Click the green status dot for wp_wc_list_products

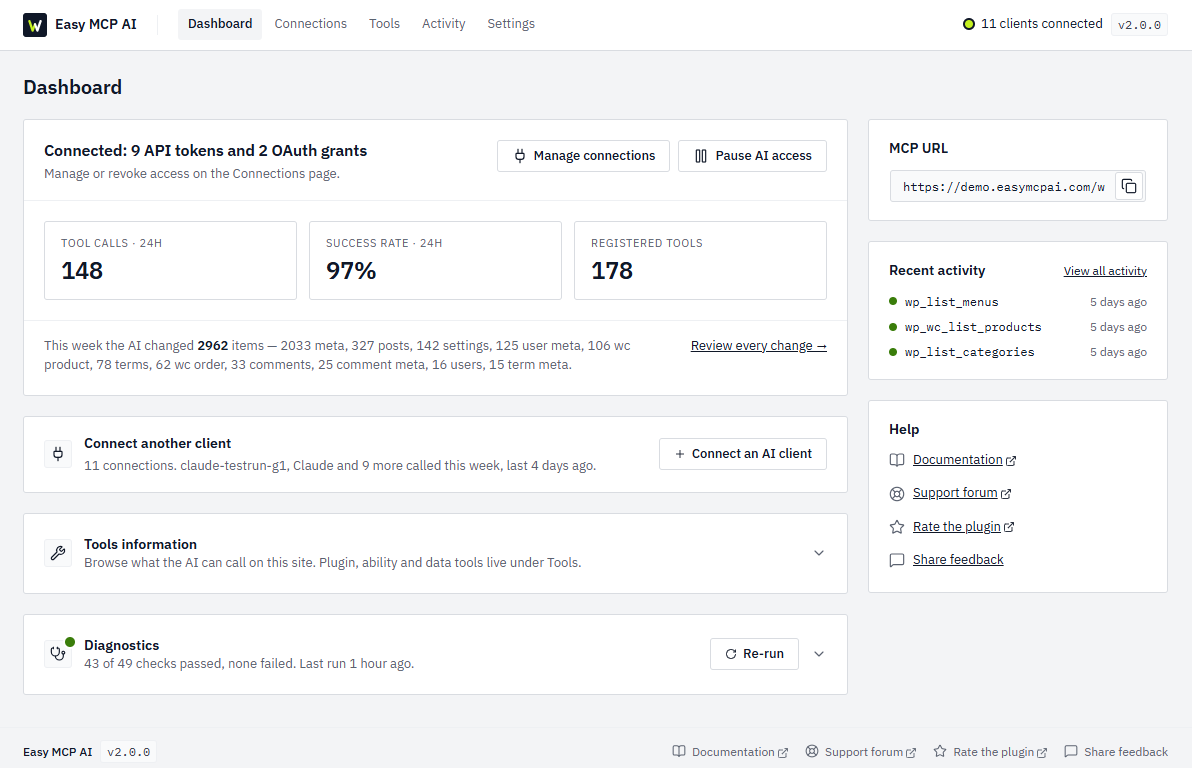point(893,327)
